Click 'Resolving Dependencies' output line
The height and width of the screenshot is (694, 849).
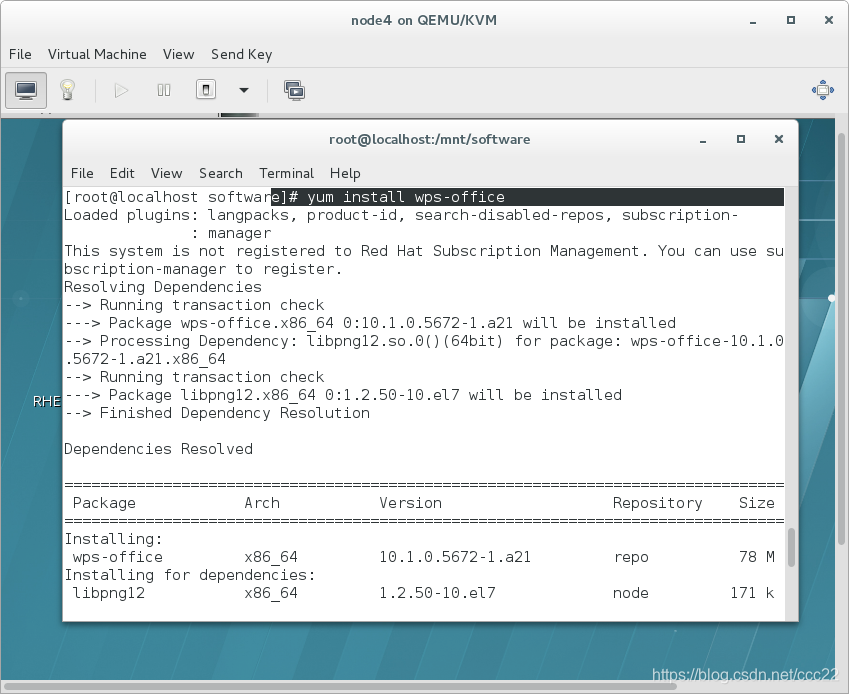[x=162, y=287]
